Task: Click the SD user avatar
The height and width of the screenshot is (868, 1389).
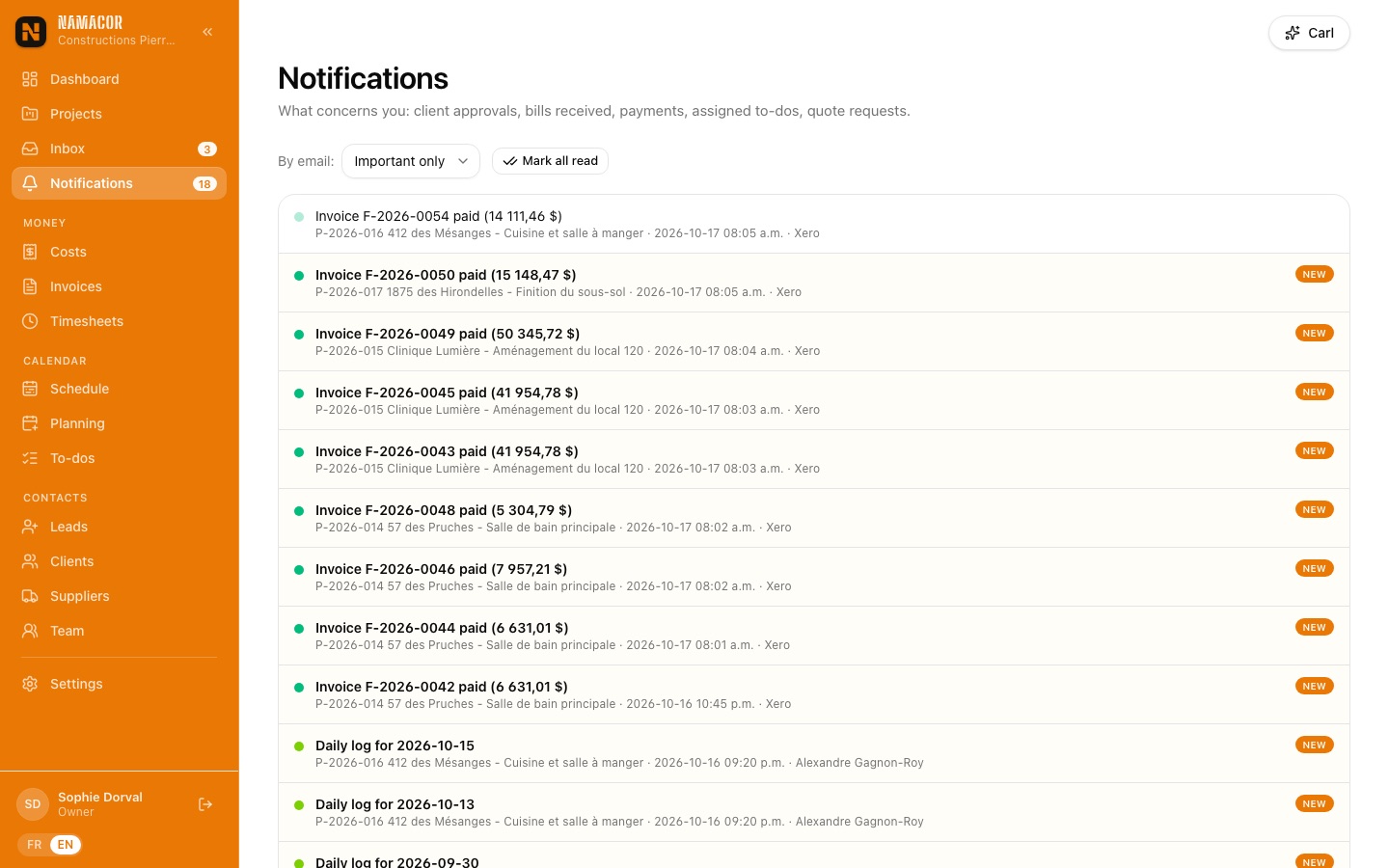Action: [33, 804]
